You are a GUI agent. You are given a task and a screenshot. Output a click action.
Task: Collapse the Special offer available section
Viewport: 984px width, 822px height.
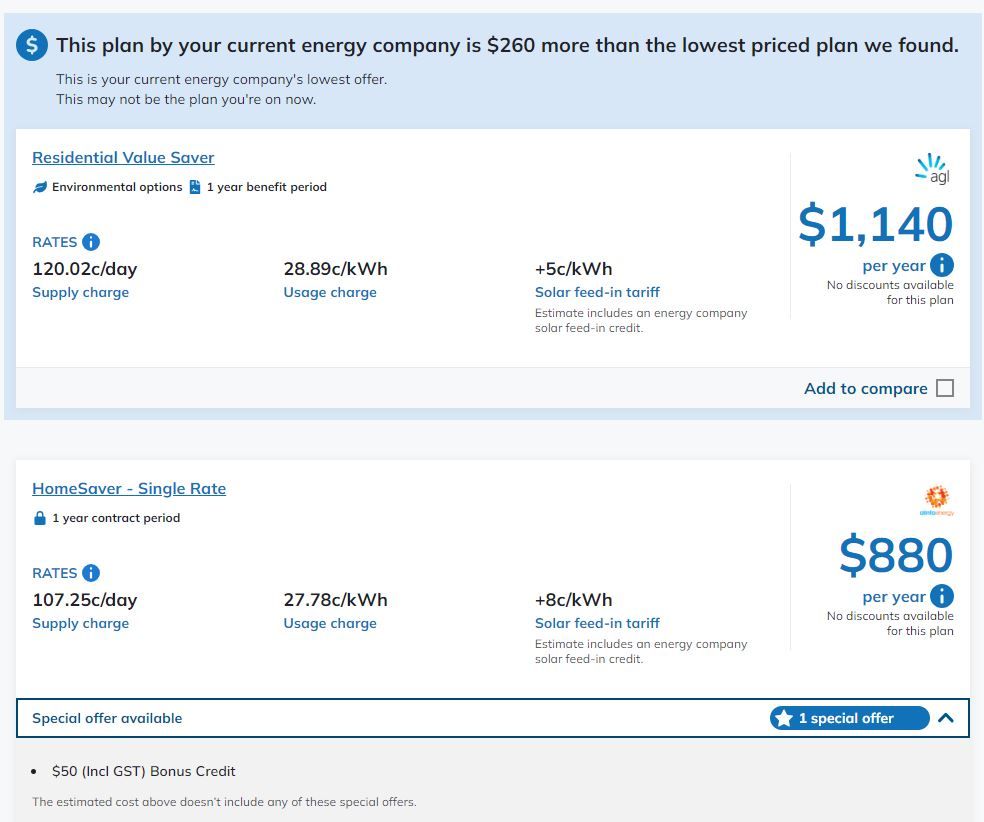tap(107, 718)
